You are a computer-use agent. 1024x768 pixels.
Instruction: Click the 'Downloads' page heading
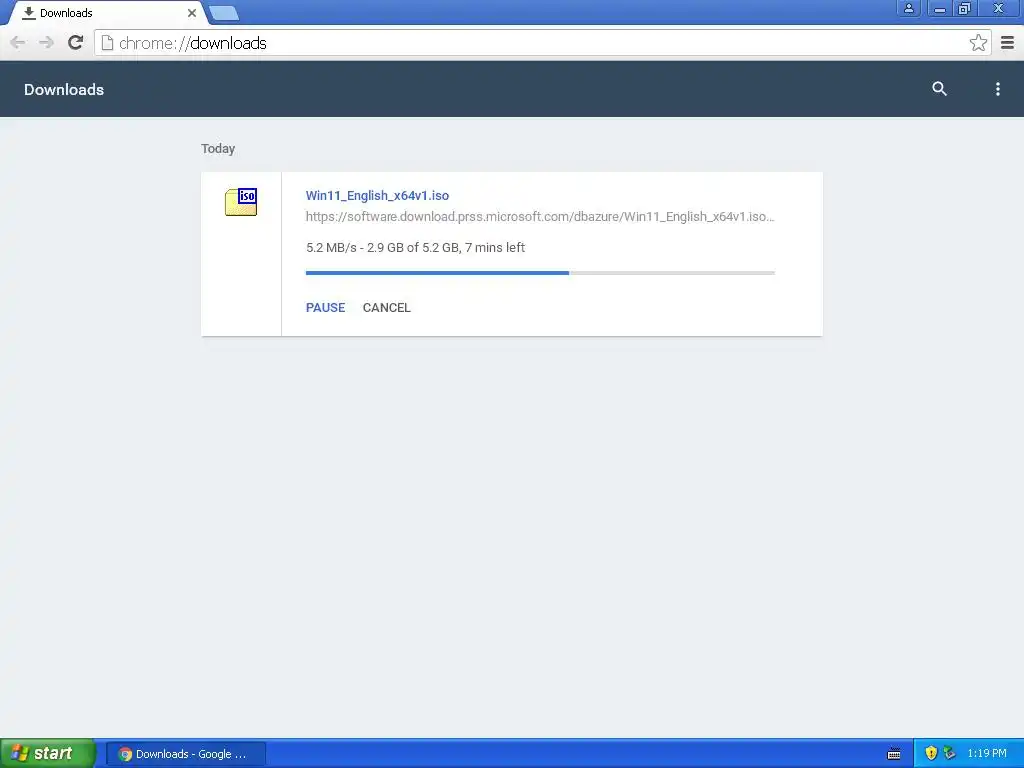pyautogui.click(x=64, y=89)
